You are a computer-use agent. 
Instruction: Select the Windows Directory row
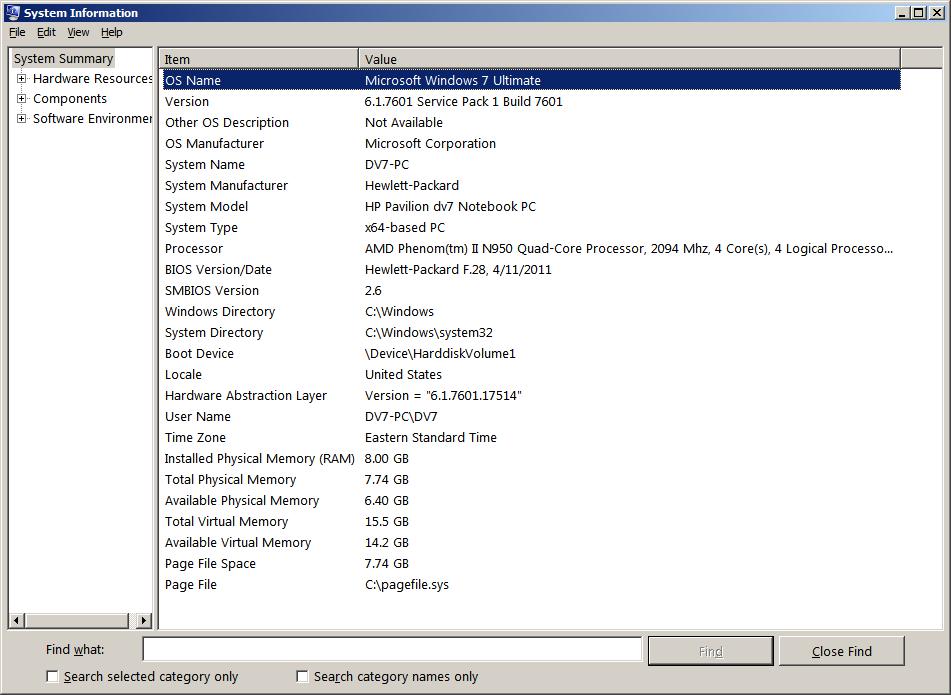pyautogui.click(x=532, y=312)
